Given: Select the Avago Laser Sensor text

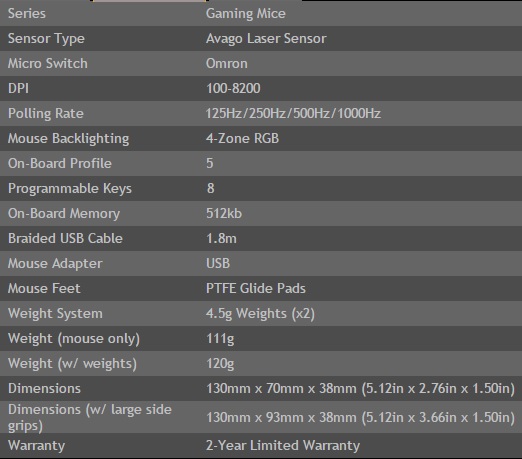Looking at the screenshot, I should 266,39.
